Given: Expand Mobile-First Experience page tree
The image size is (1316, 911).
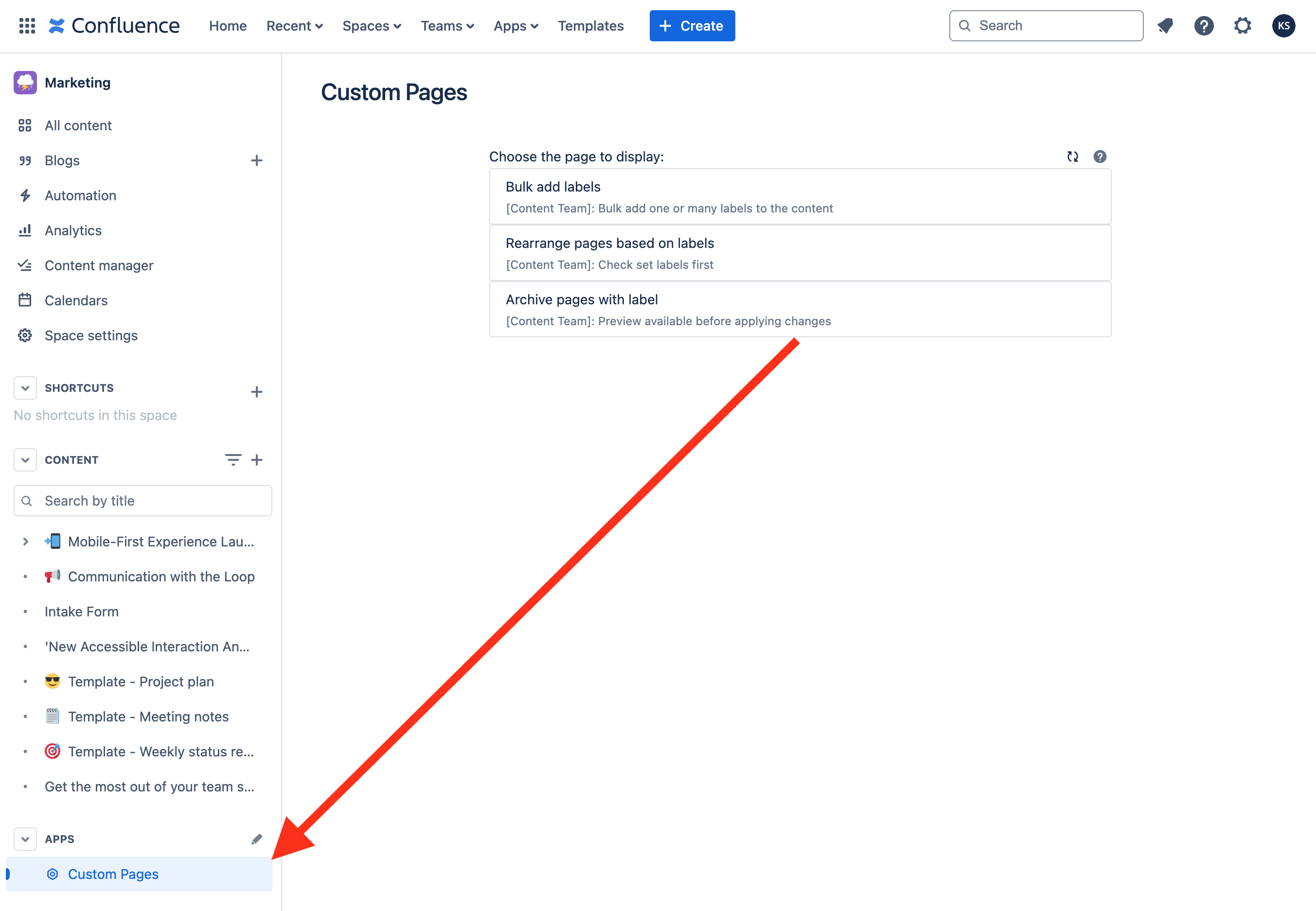Looking at the screenshot, I should [x=25, y=542].
